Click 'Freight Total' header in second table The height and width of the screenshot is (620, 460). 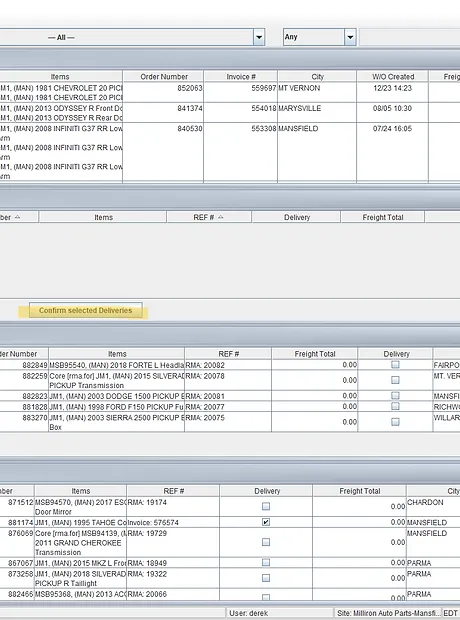point(382,217)
